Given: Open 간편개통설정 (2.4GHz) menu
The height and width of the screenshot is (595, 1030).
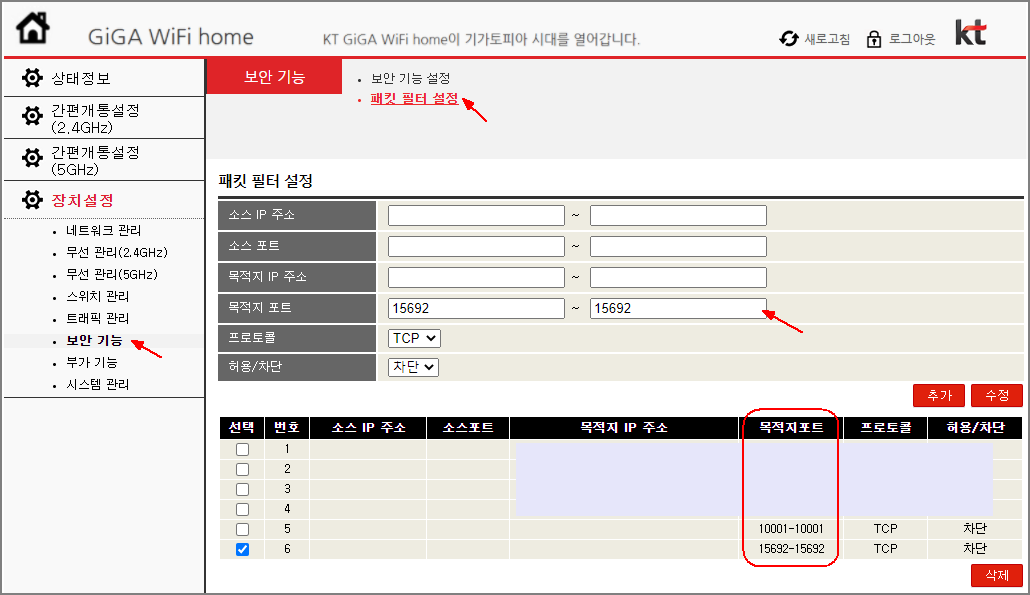Looking at the screenshot, I should tap(96, 118).
